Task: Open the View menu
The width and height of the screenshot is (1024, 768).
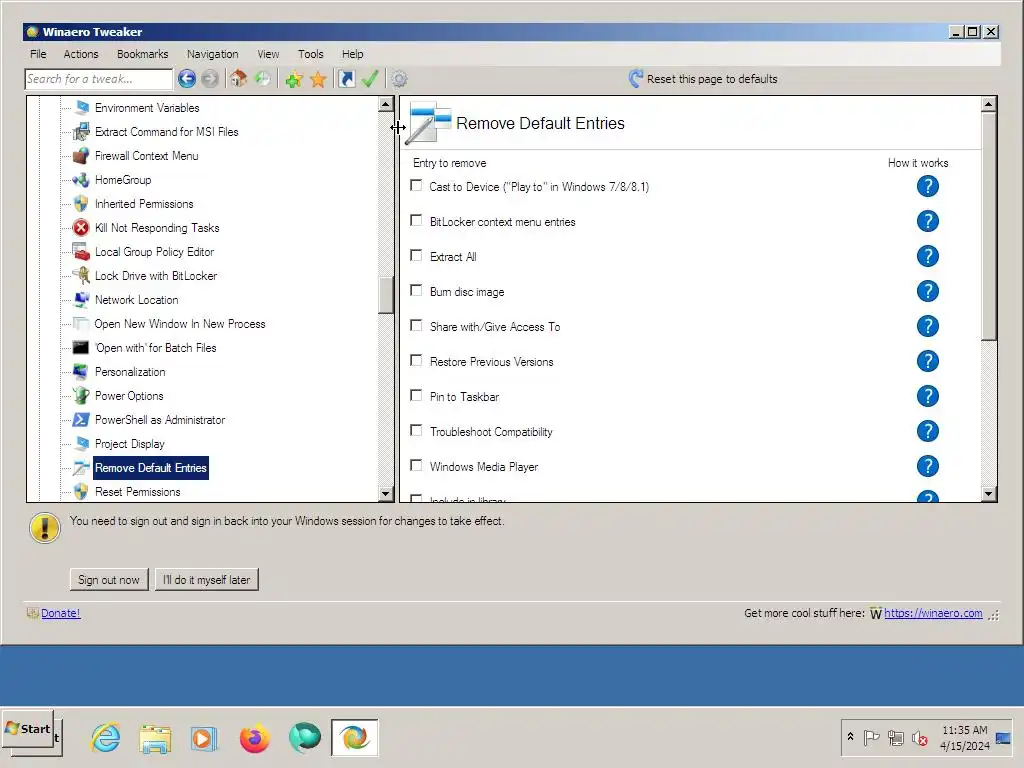Action: (x=268, y=54)
